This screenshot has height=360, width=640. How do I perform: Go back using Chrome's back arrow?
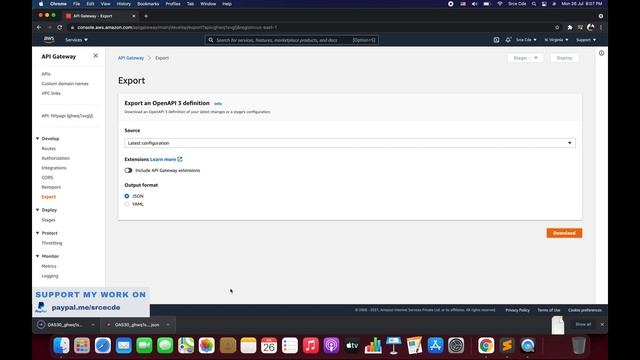coord(39,27)
